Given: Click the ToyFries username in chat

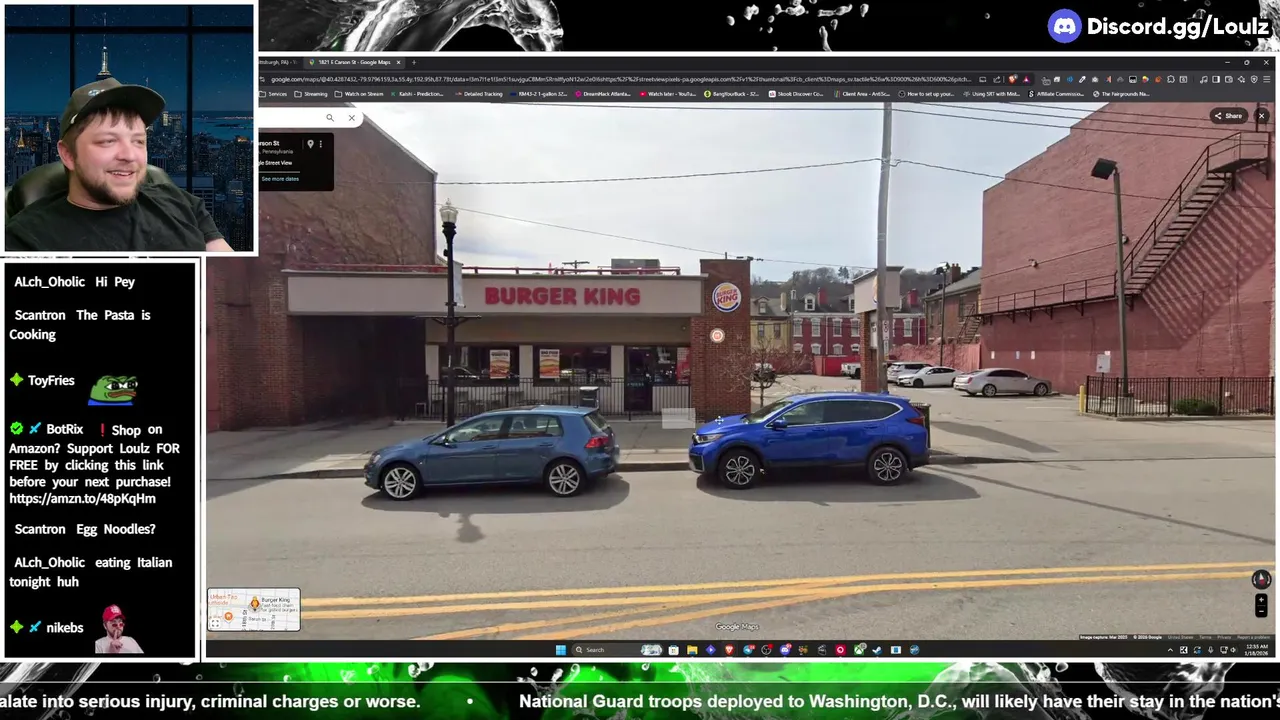Looking at the screenshot, I should (51, 380).
